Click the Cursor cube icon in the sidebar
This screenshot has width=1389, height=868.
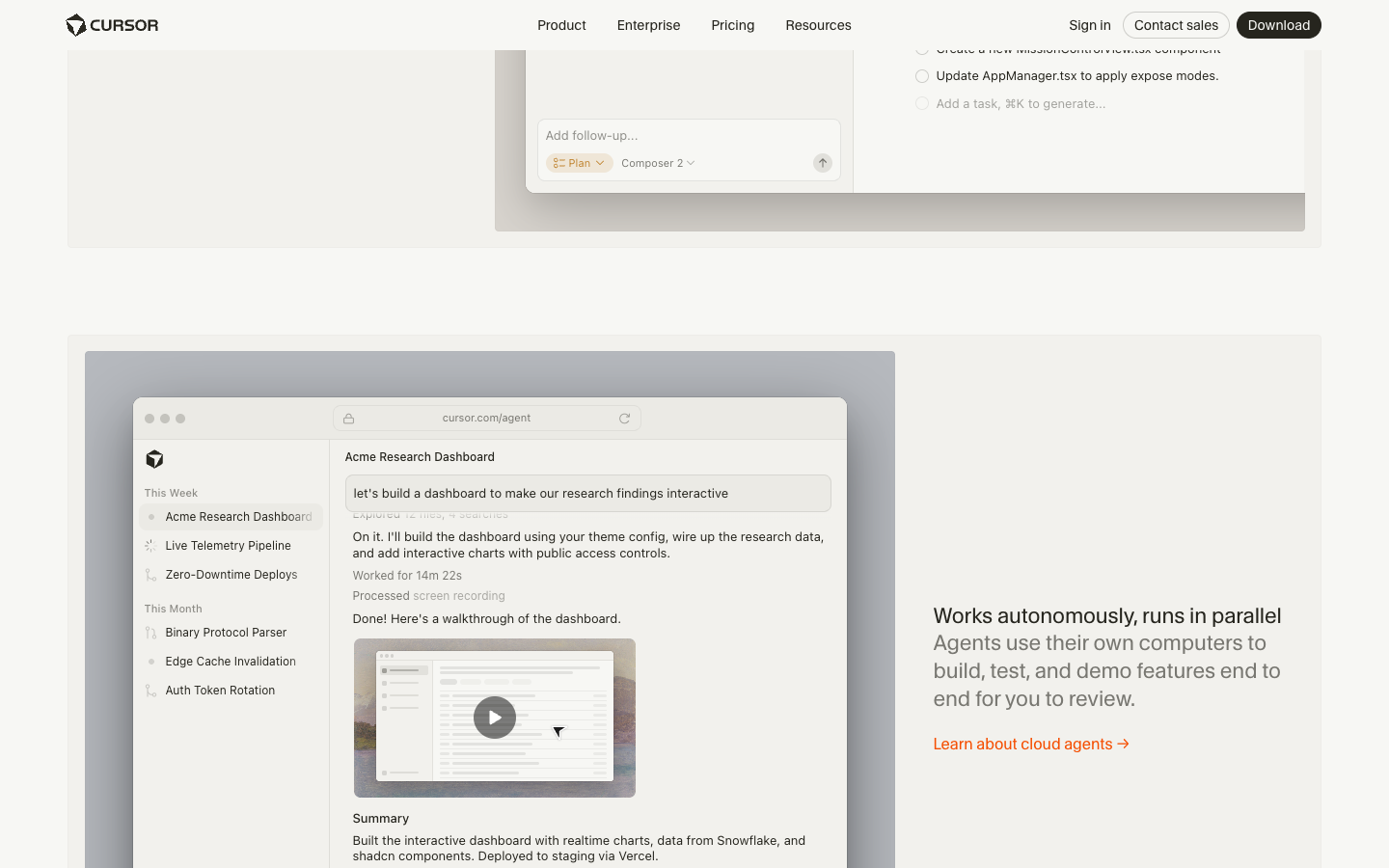point(154,459)
